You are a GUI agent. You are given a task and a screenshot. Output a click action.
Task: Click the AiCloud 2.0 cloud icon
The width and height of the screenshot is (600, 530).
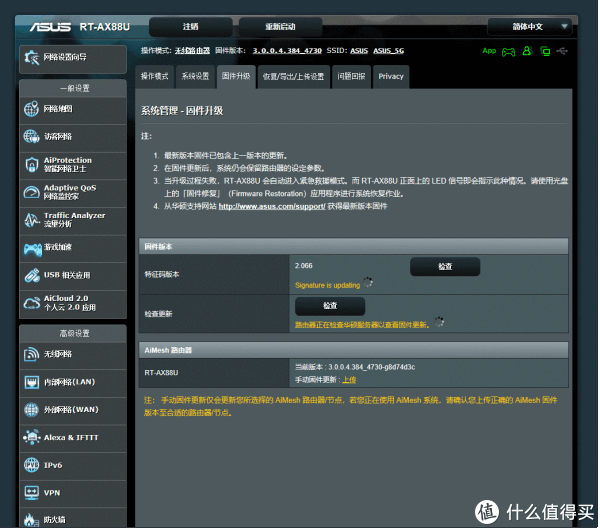tap(31, 303)
